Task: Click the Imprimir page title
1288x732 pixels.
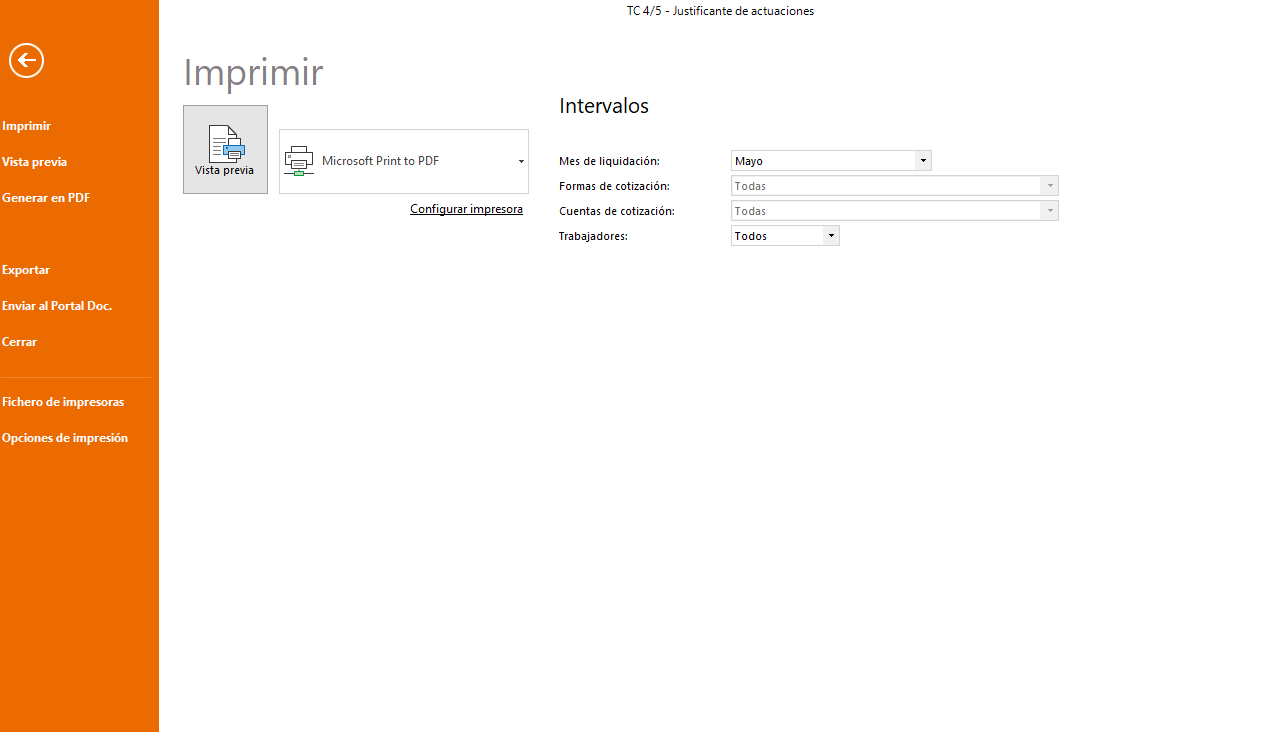Action: 253,73
